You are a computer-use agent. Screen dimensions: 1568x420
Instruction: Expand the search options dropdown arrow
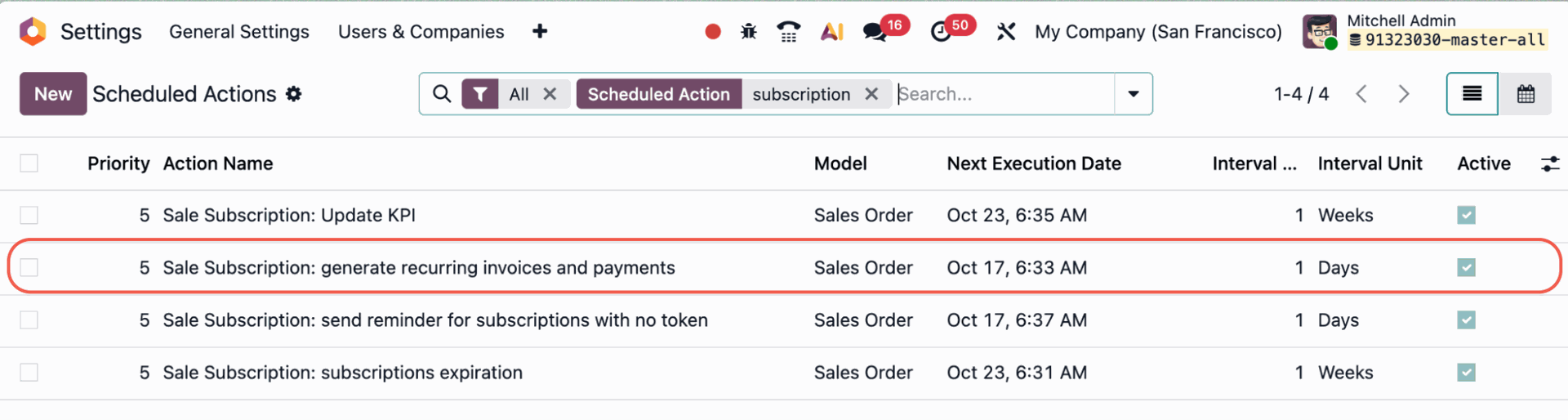coord(1133,94)
